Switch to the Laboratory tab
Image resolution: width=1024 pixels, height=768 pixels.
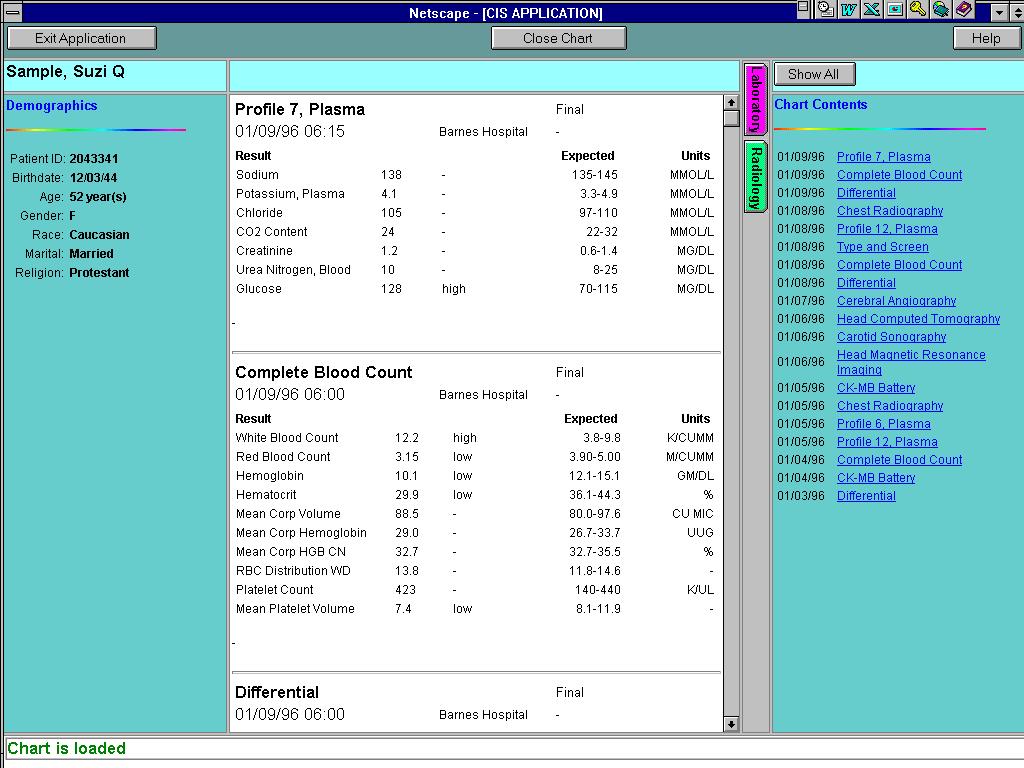(x=755, y=99)
